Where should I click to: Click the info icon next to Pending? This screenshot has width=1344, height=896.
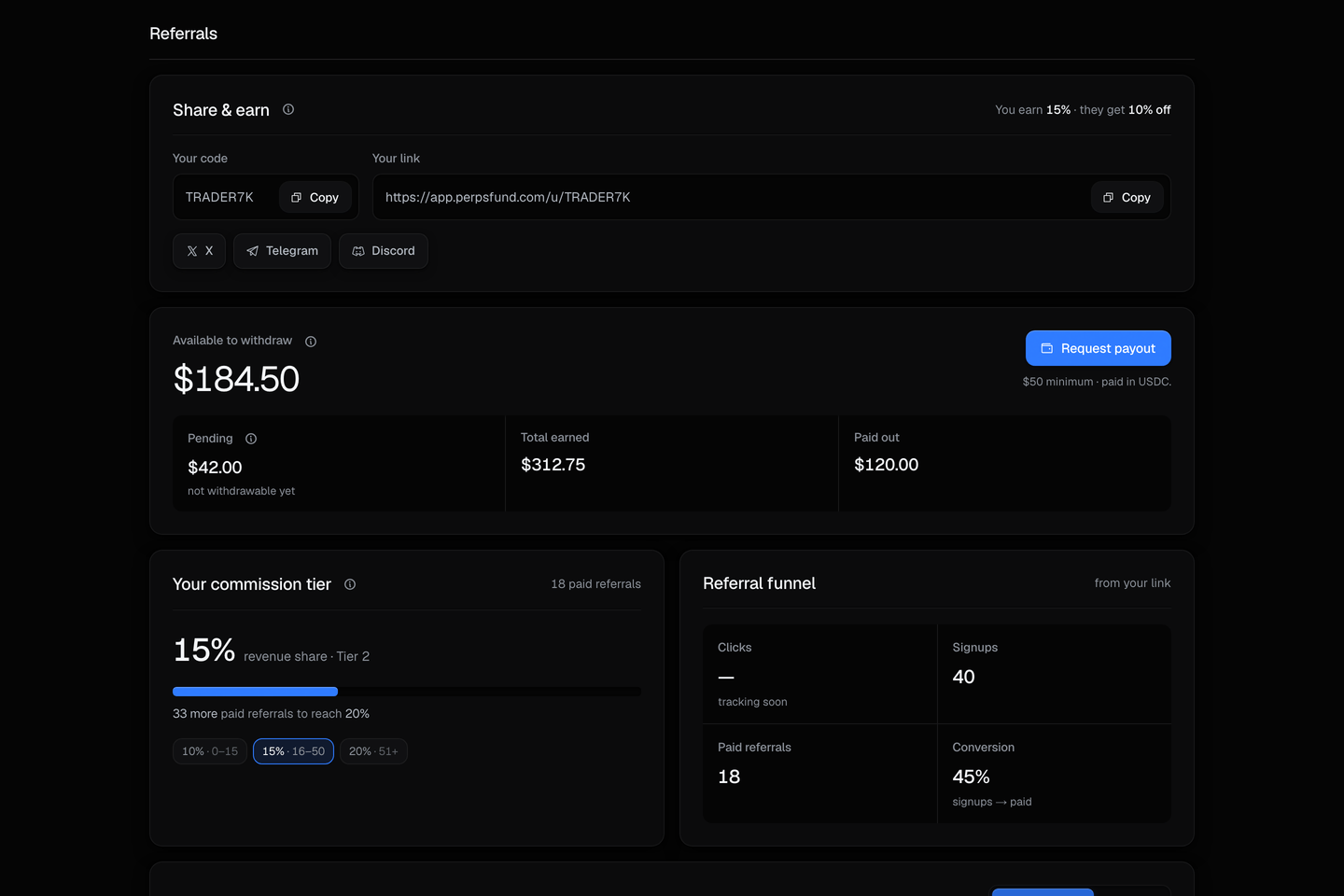[x=251, y=439]
